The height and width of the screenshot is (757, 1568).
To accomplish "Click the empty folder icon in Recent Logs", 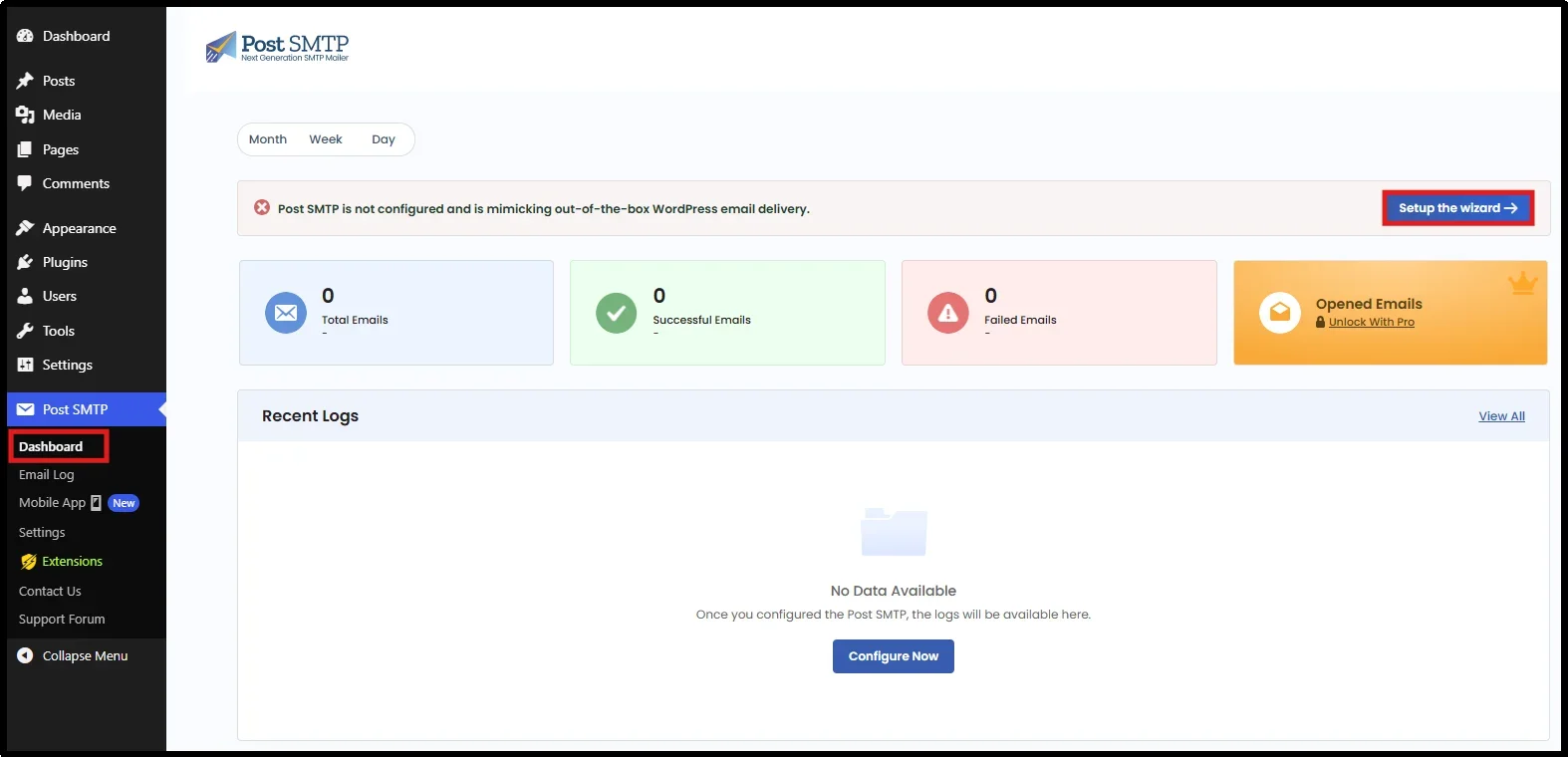I will 894,532.
